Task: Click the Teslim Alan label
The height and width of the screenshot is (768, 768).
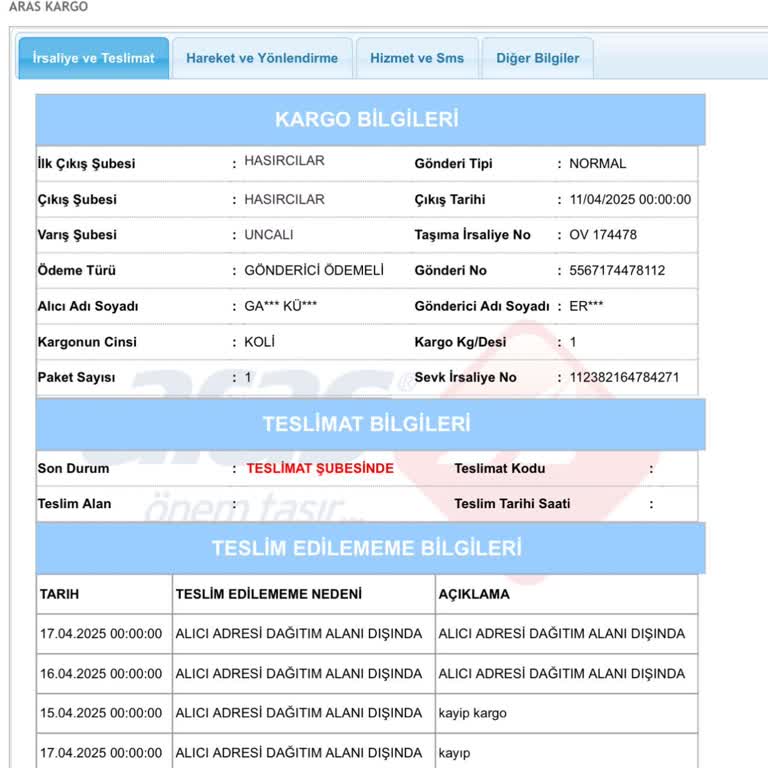Action: click(x=74, y=504)
